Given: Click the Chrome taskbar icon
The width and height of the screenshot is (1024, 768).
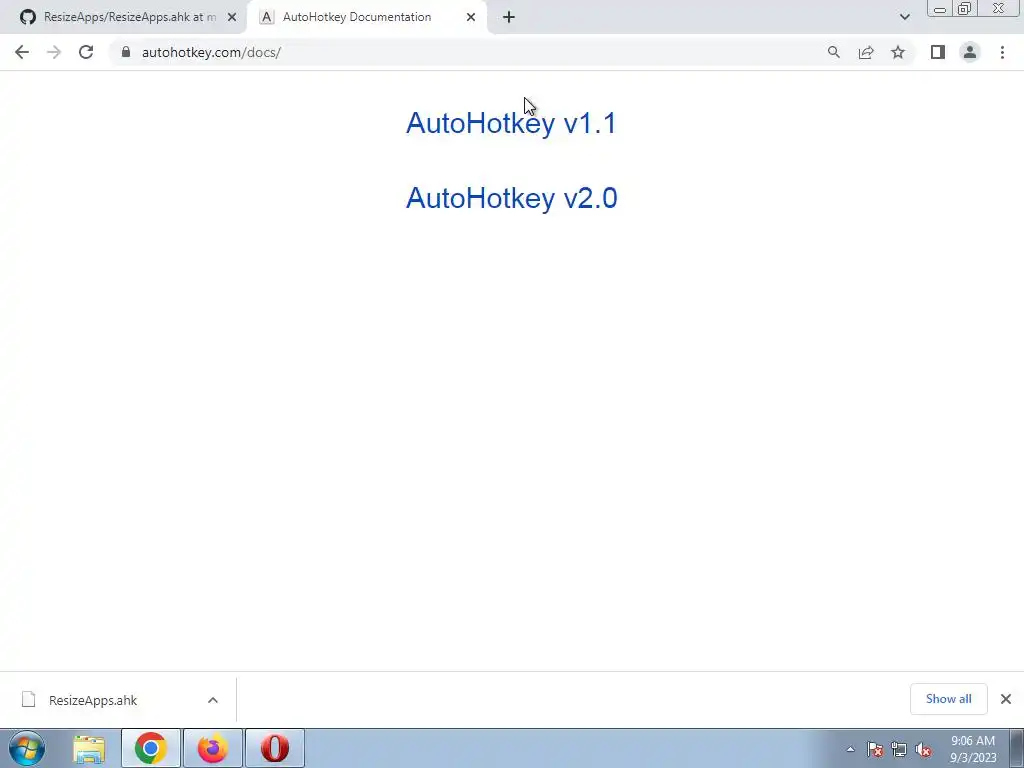Looking at the screenshot, I should [151, 748].
